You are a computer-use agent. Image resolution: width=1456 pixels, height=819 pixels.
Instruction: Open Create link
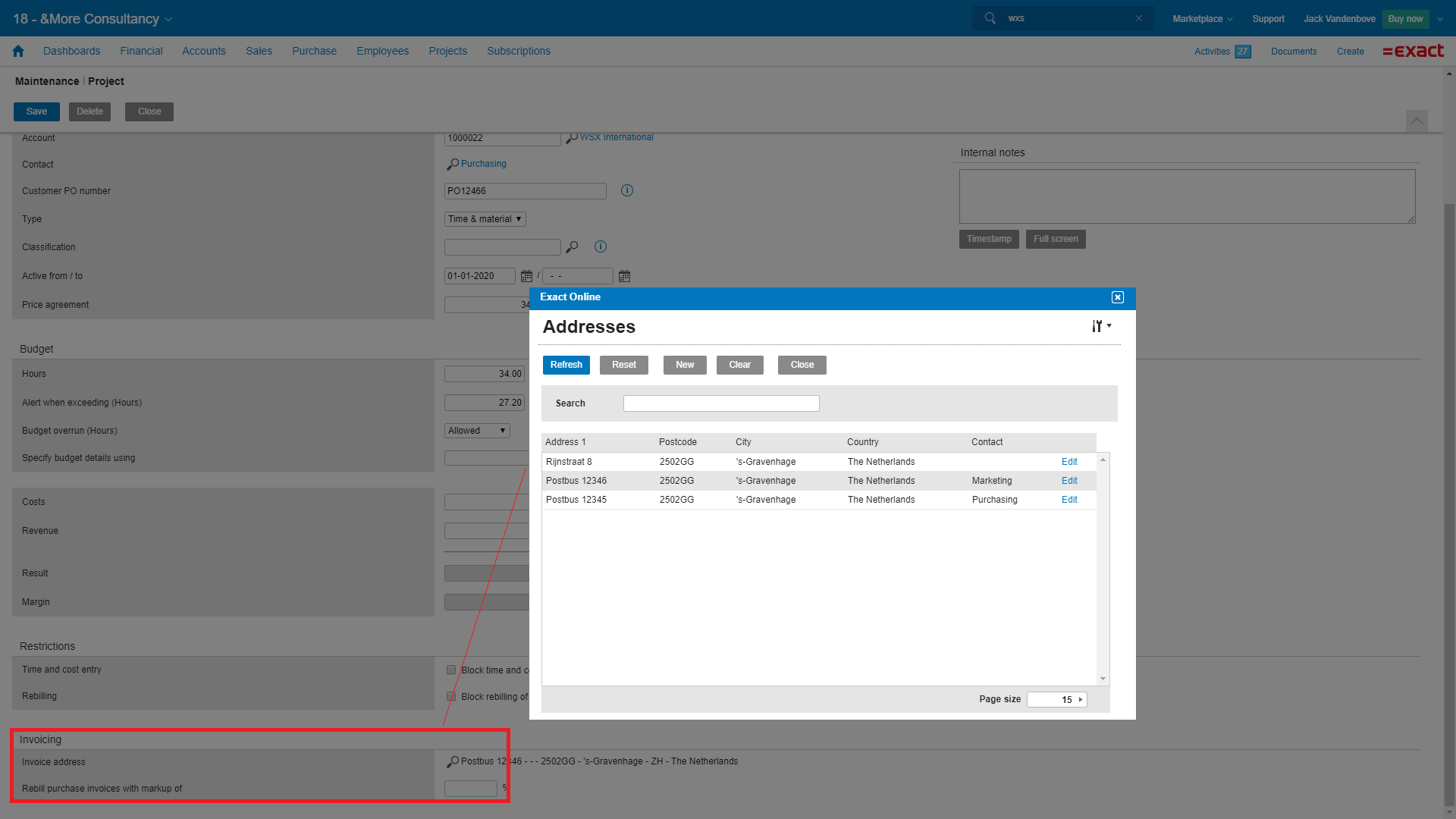point(1350,52)
